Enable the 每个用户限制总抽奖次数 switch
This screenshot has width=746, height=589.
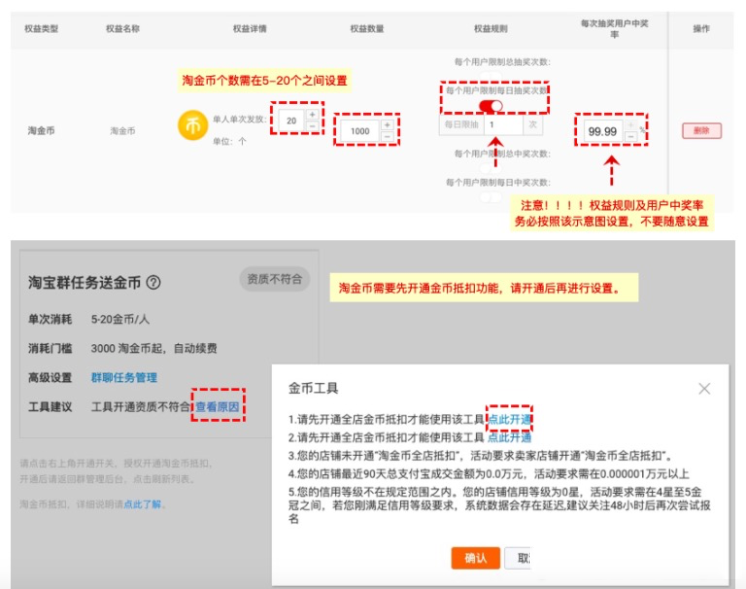(491, 76)
